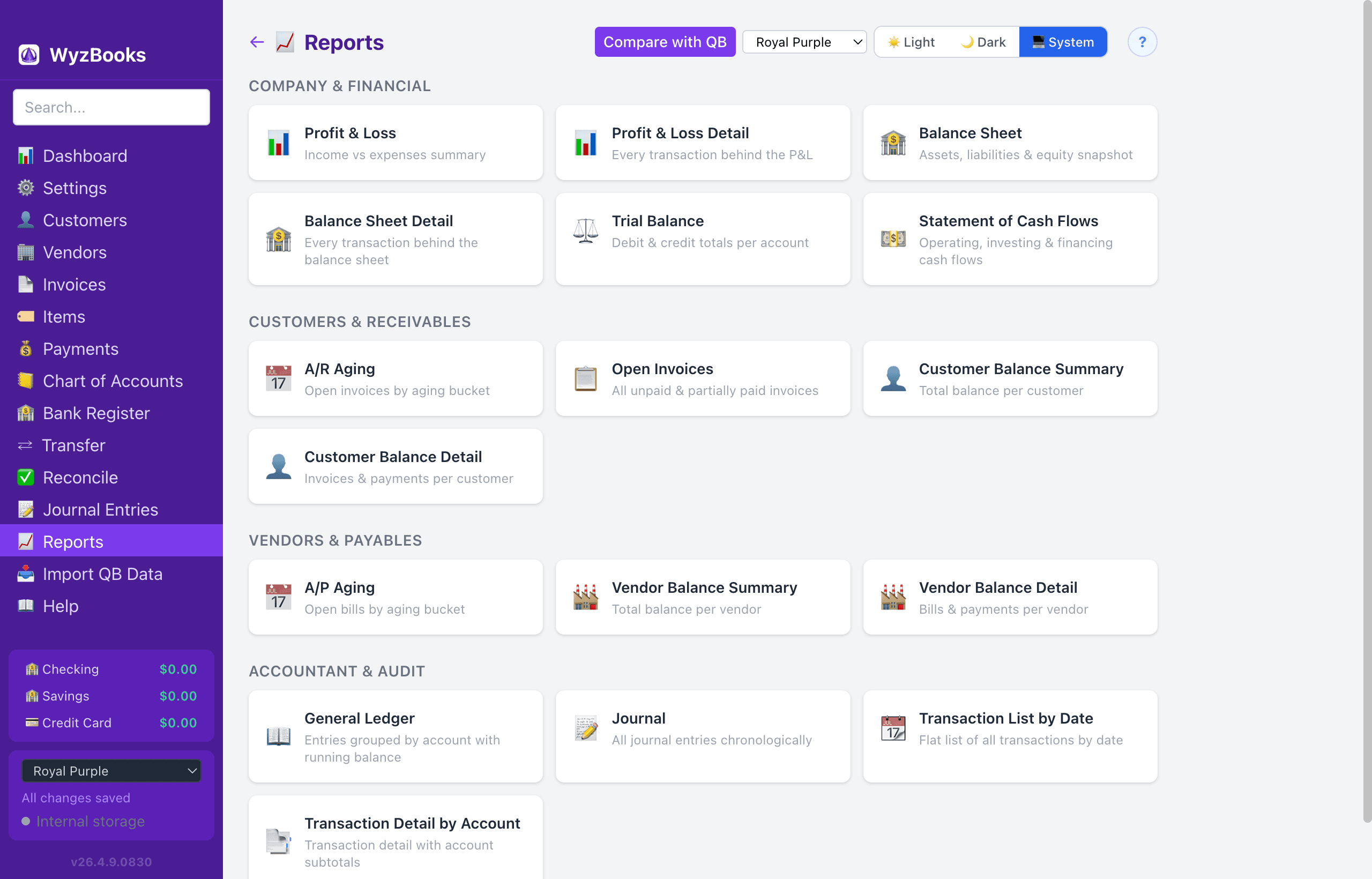
Task: Open the Customers section via its icon
Action: point(26,220)
